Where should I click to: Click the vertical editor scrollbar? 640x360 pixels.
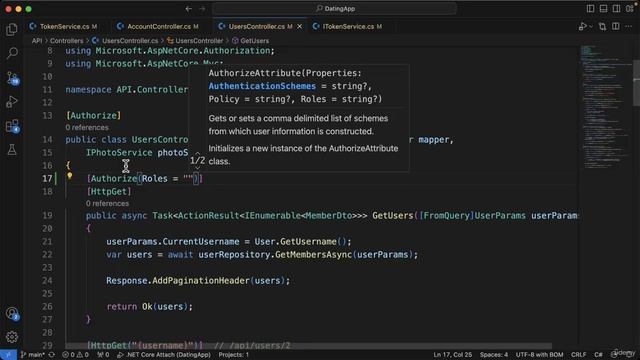[x=636, y=84]
